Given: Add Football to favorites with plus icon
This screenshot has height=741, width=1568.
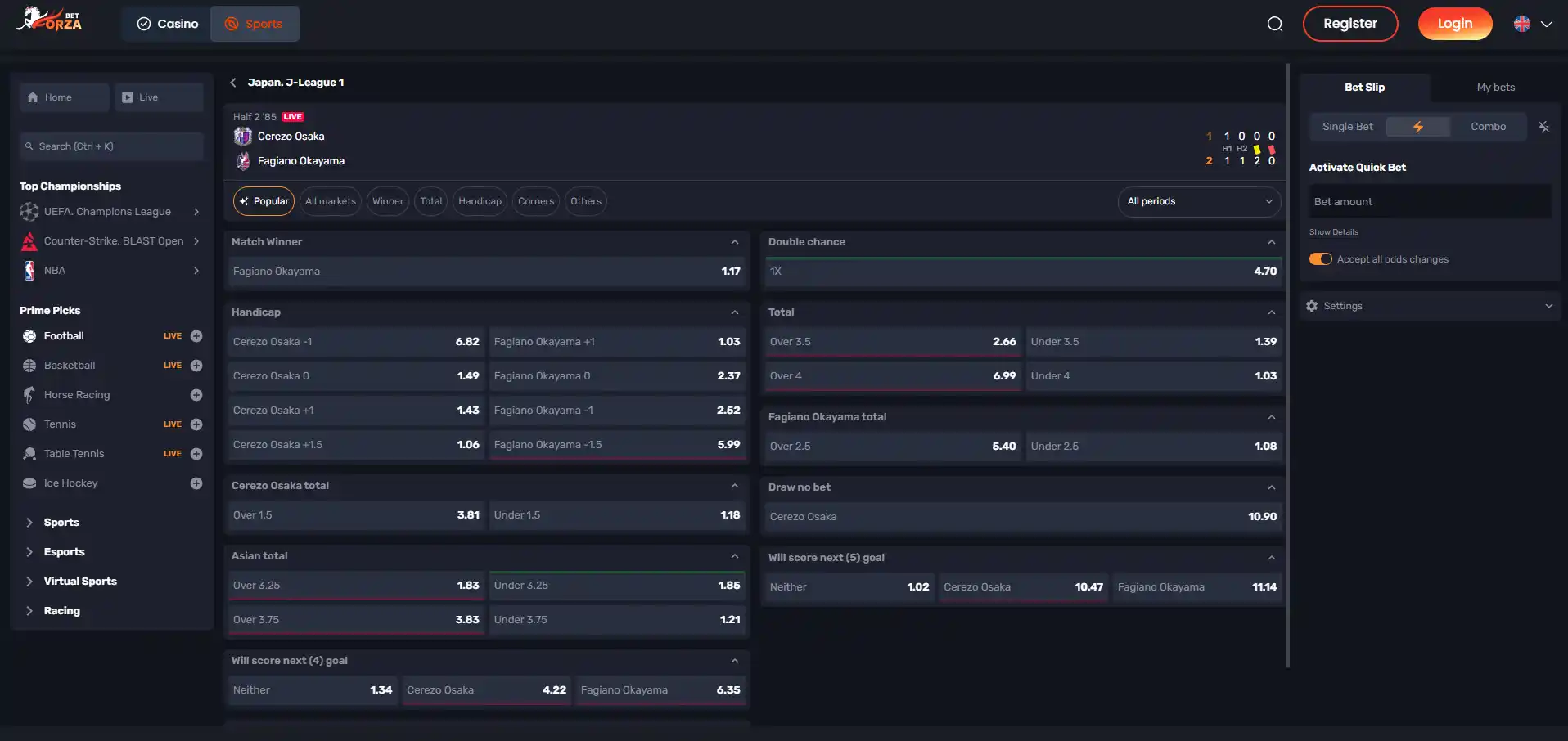Looking at the screenshot, I should tap(196, 336).
